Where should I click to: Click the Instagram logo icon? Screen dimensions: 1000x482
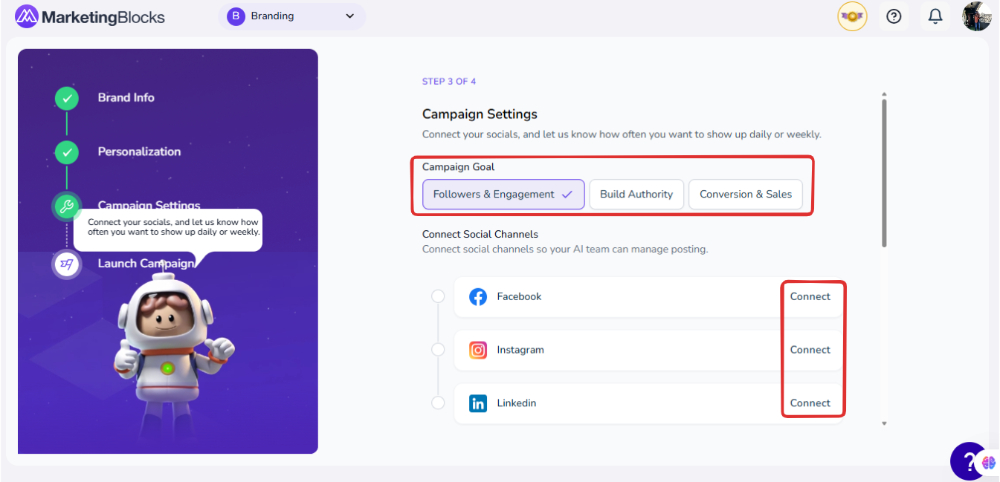478,350
